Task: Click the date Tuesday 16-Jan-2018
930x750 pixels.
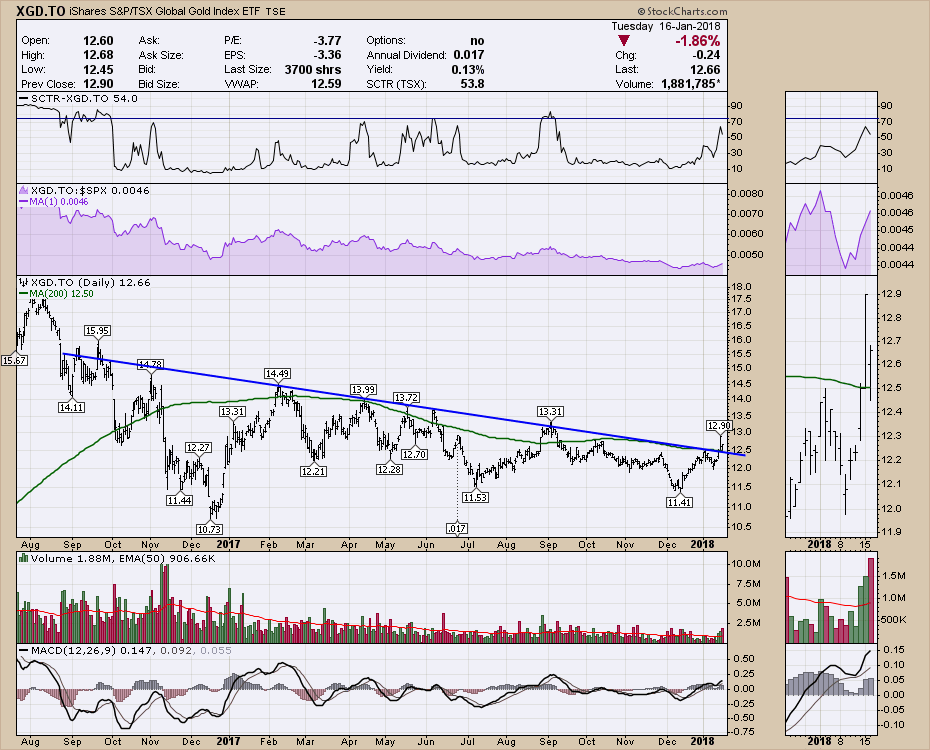Action: 666,26
